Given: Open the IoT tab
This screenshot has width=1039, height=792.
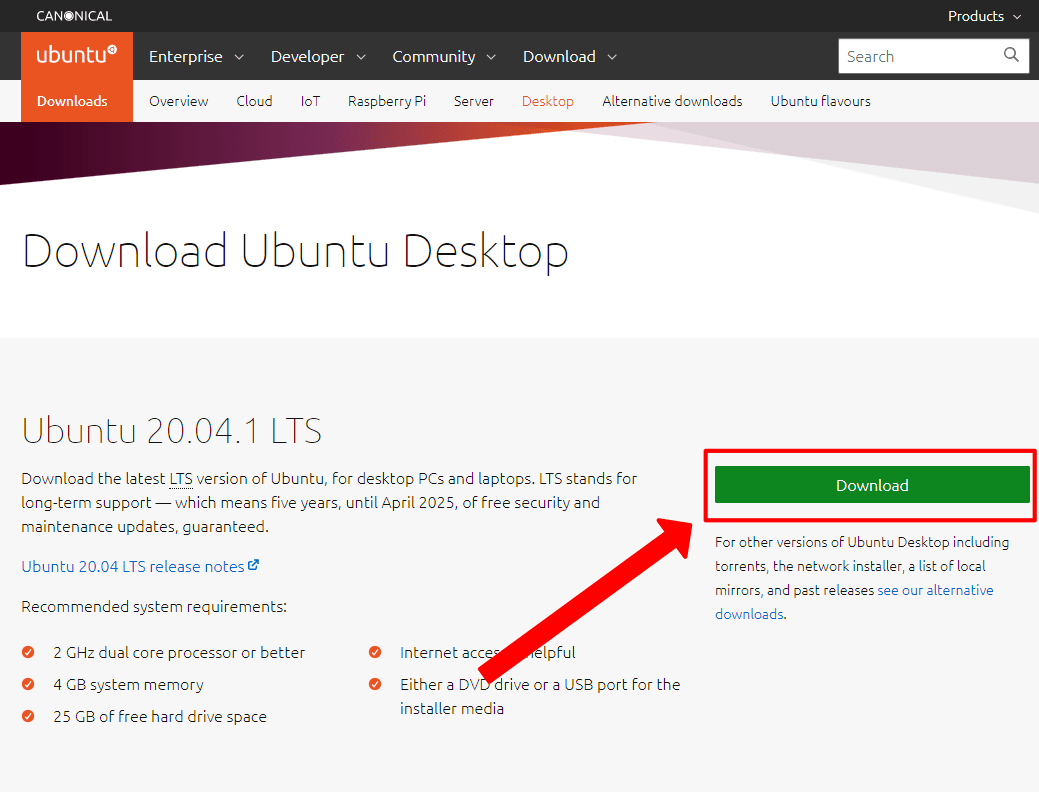Looking at the screenshot, I should [x=310, y=101].
